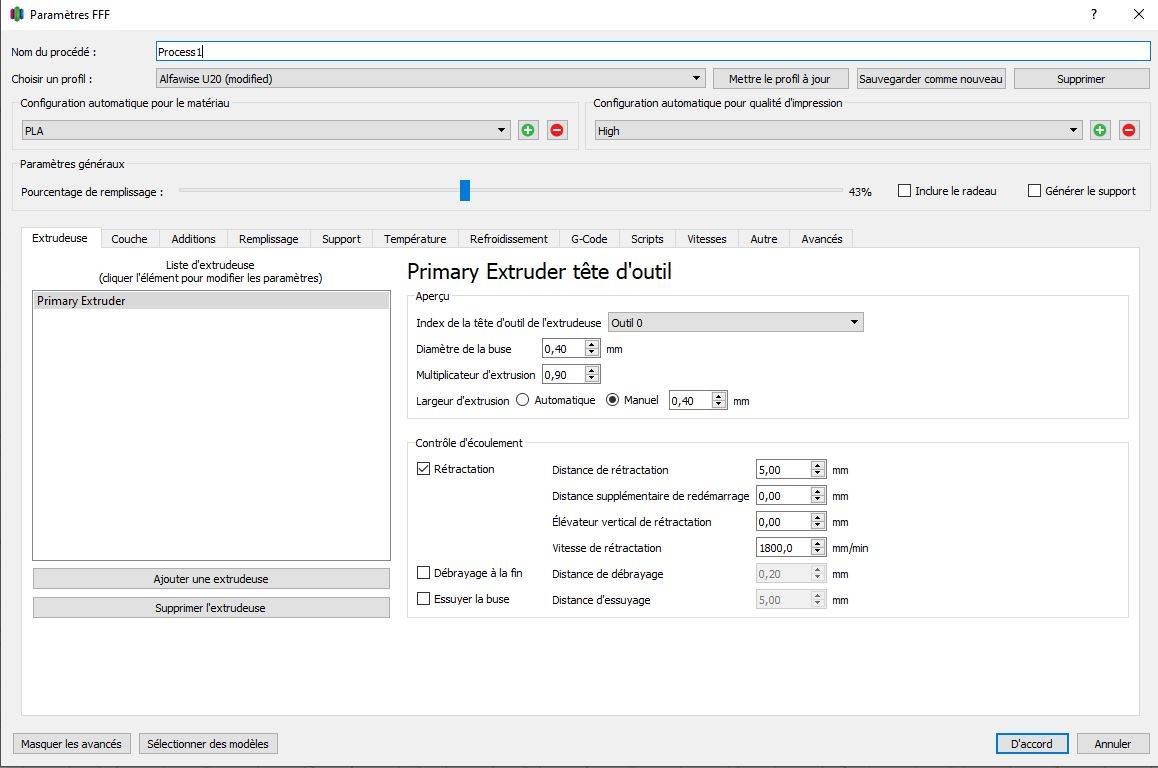This screenshot has width=1158, height=768.
Task: Increase Élévateur vertical de rétractation value
Action: pos(818,517)
